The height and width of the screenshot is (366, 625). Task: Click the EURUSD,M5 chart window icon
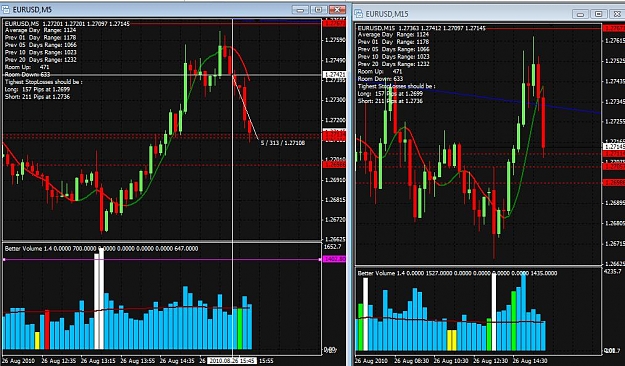pyautogui.click(x=6, y=10)
